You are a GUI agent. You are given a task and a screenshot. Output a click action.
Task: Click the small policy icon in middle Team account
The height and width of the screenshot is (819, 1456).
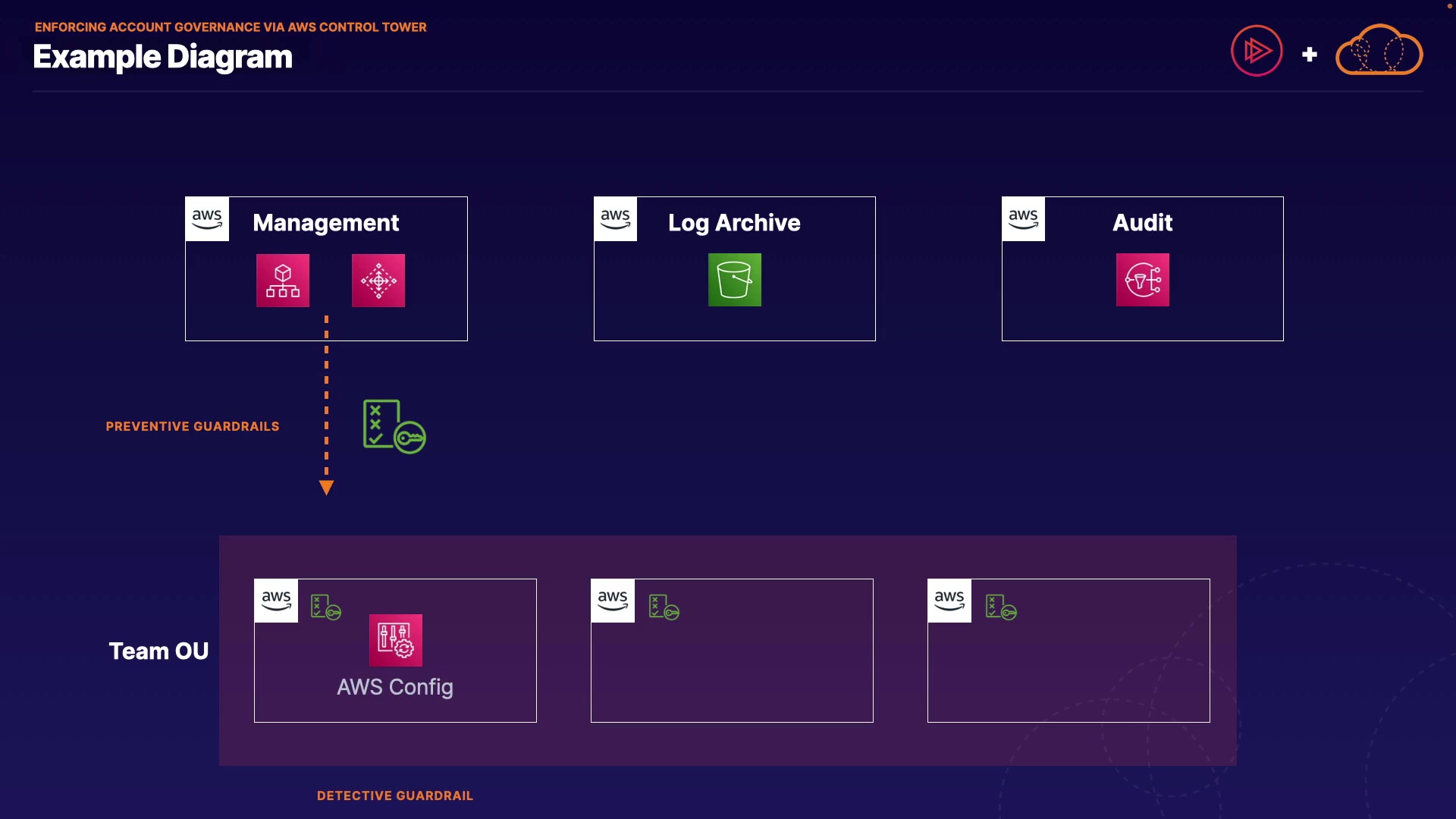(664, 607)
